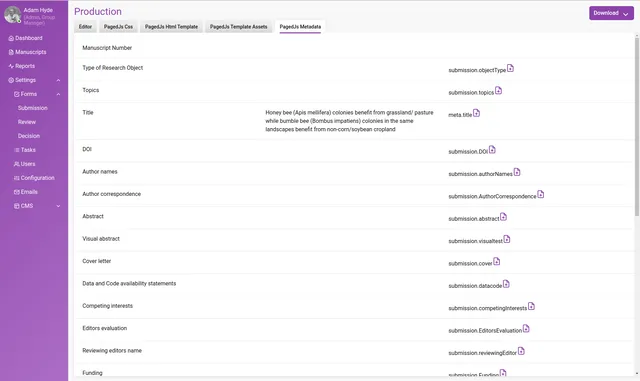Collapse the Forms submenu chevron
Viewport: 640px width, 381px height.
pos(58,94)
